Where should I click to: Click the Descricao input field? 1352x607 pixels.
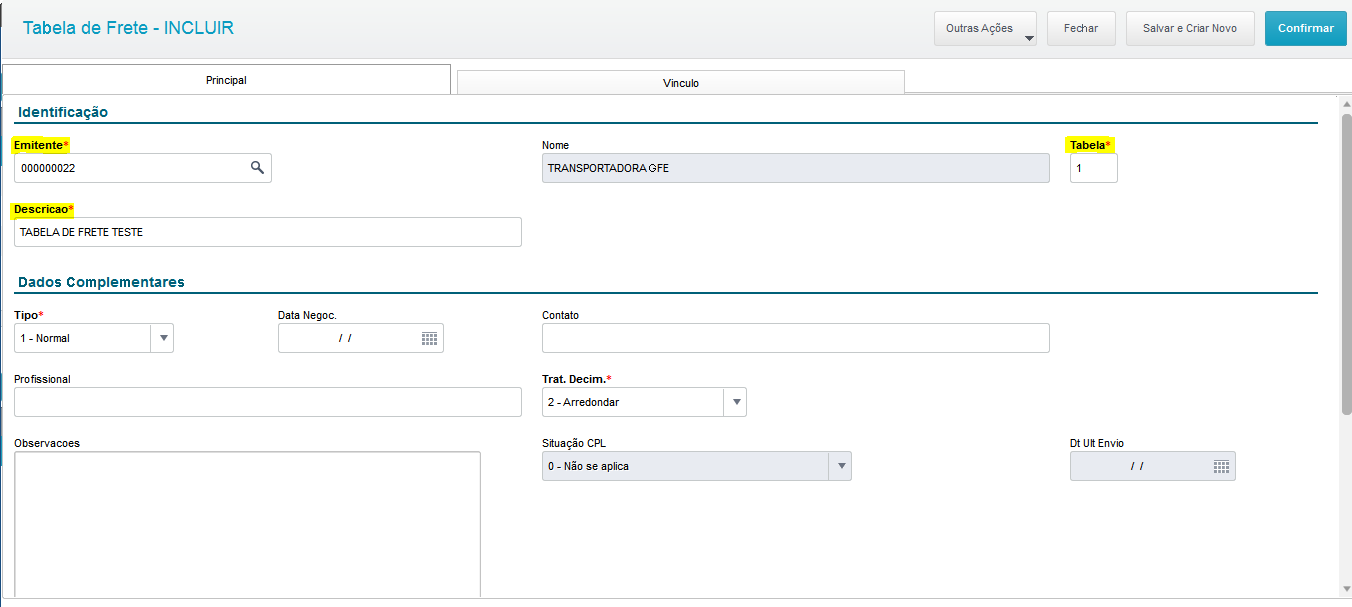pyautogui.click(x=268, y=232)
